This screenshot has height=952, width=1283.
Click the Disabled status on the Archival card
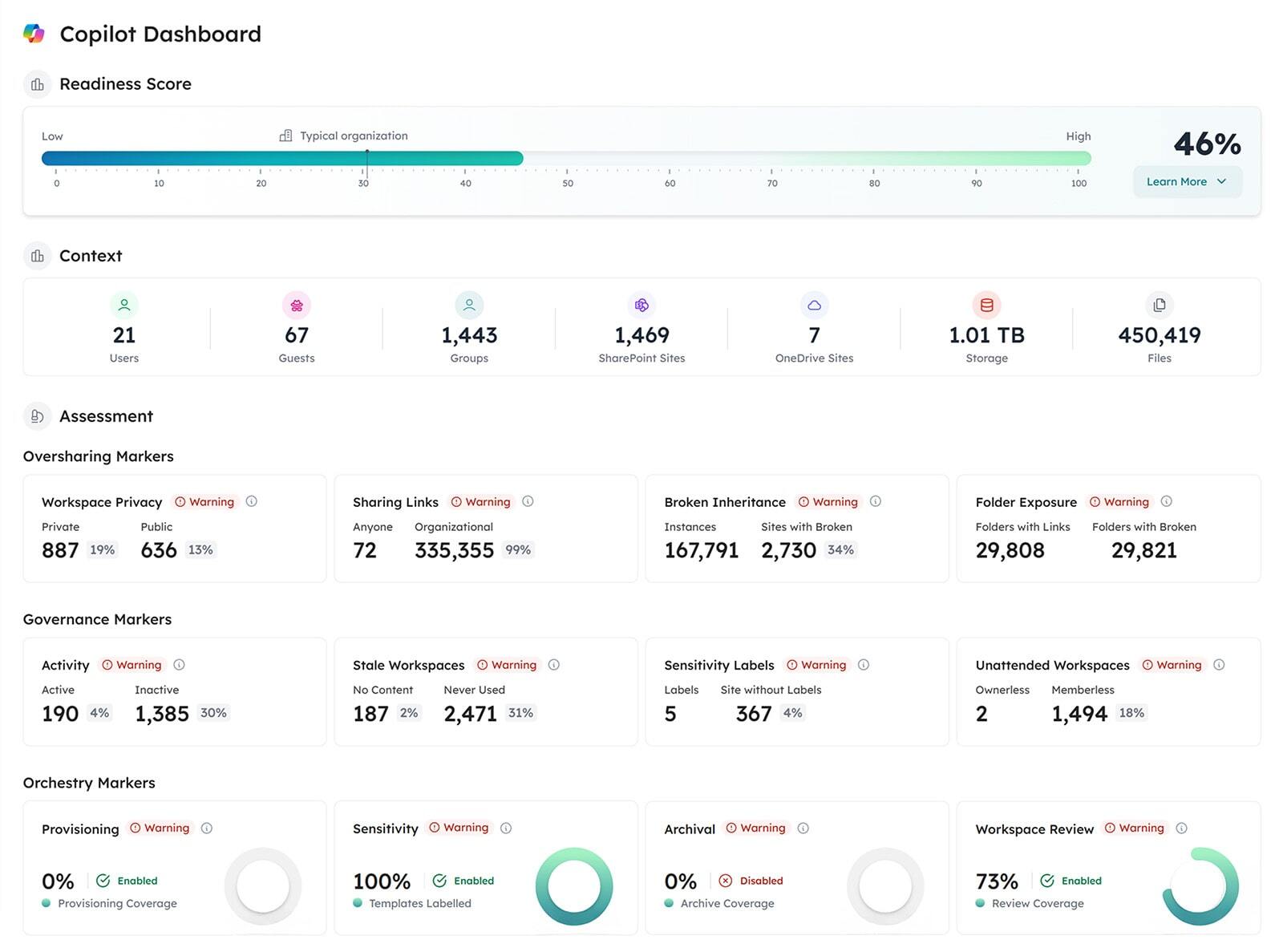[x=752, y=880]
